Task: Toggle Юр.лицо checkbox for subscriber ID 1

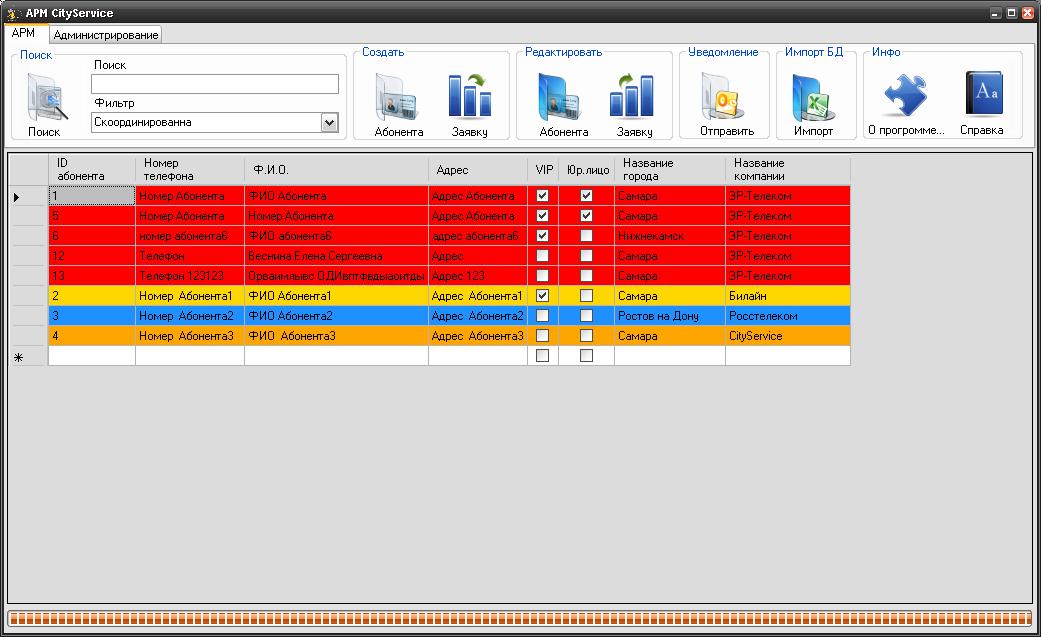Action: (586, 195)
